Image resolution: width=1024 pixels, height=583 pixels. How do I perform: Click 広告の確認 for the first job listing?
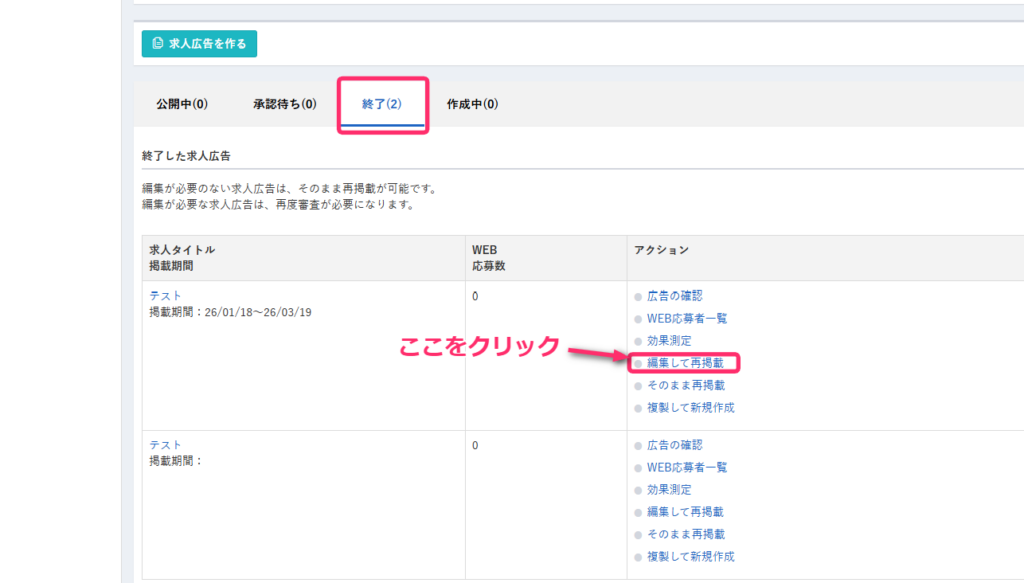[674, 296]
